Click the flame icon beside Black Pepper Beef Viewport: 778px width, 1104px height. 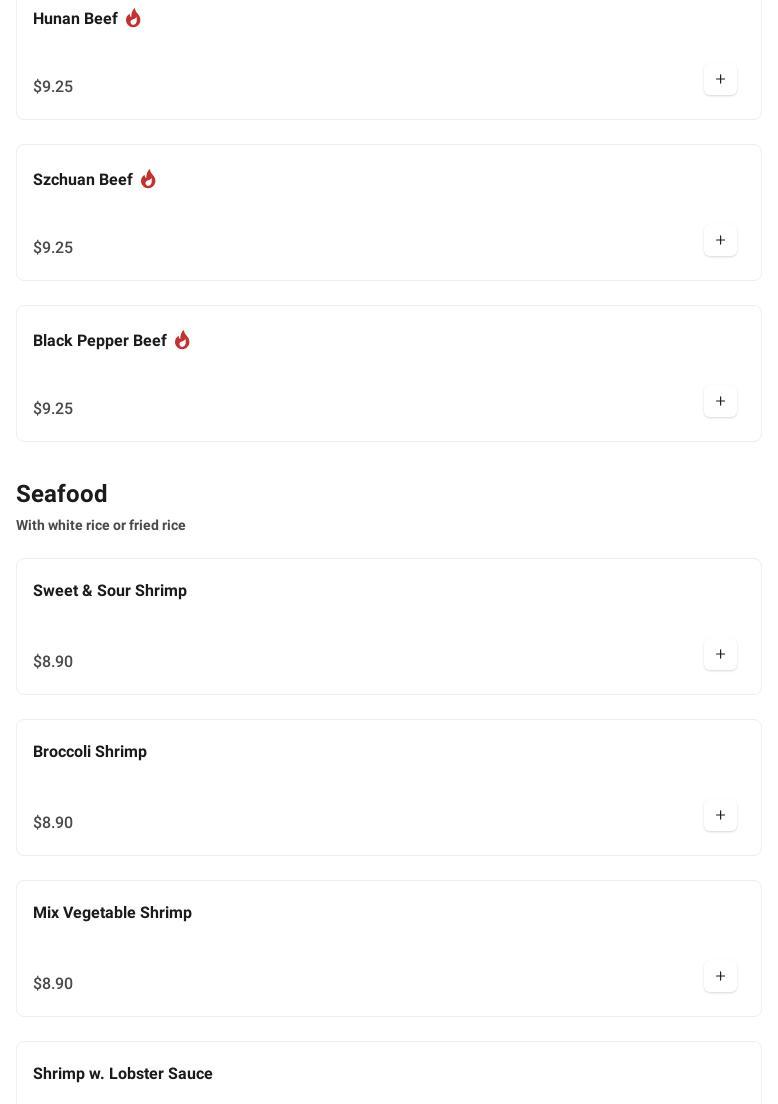(182, 341)
